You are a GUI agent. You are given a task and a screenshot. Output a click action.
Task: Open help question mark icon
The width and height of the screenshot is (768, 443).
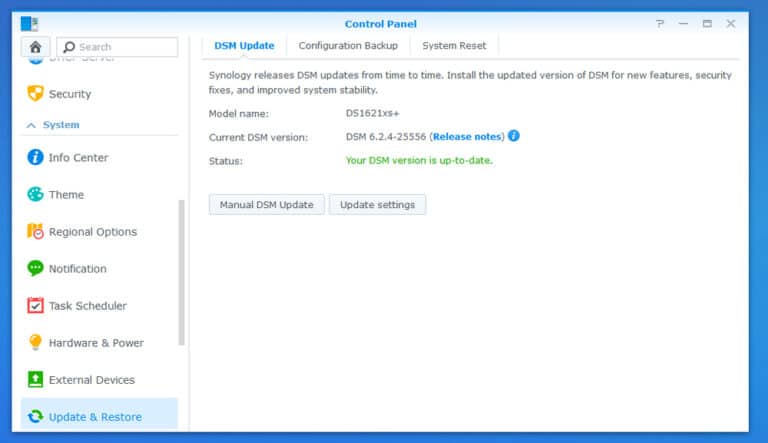pyautogui.click(x=660, y=24)
